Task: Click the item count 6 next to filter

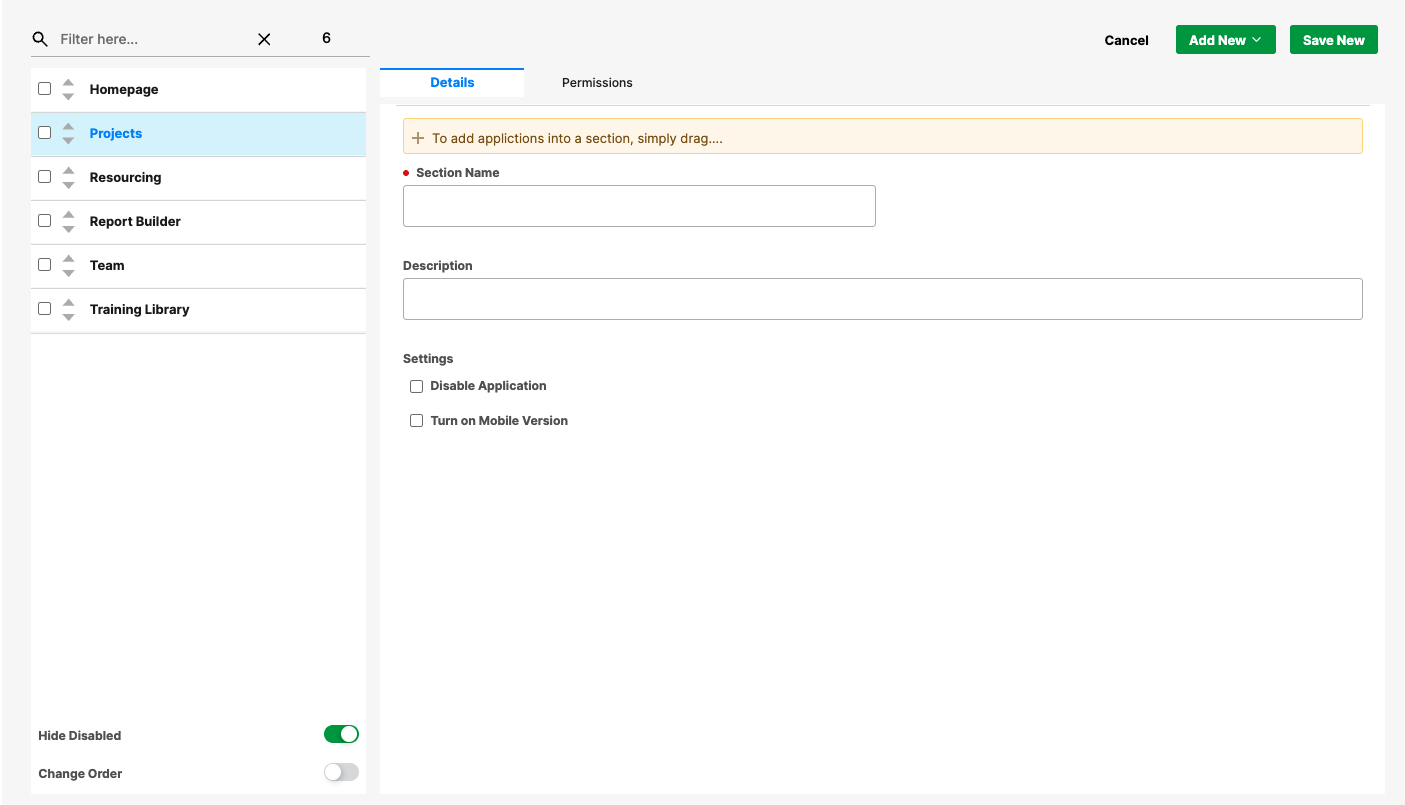Action: coord(326,38)
